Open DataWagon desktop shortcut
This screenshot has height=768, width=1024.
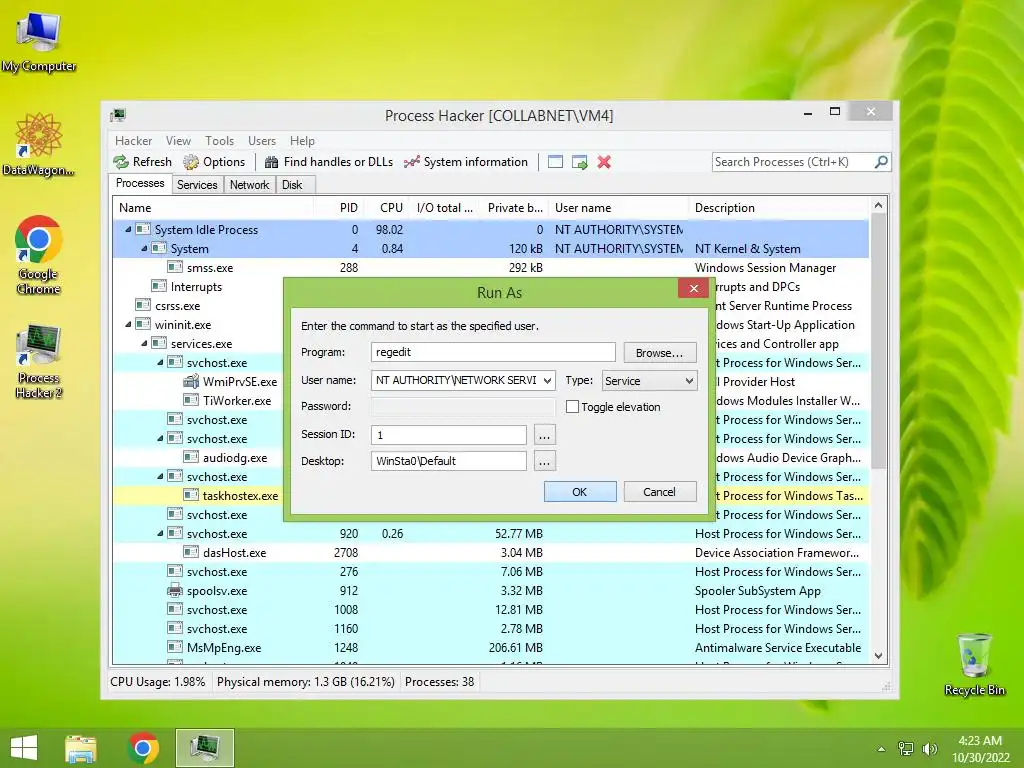pos(39,144)
